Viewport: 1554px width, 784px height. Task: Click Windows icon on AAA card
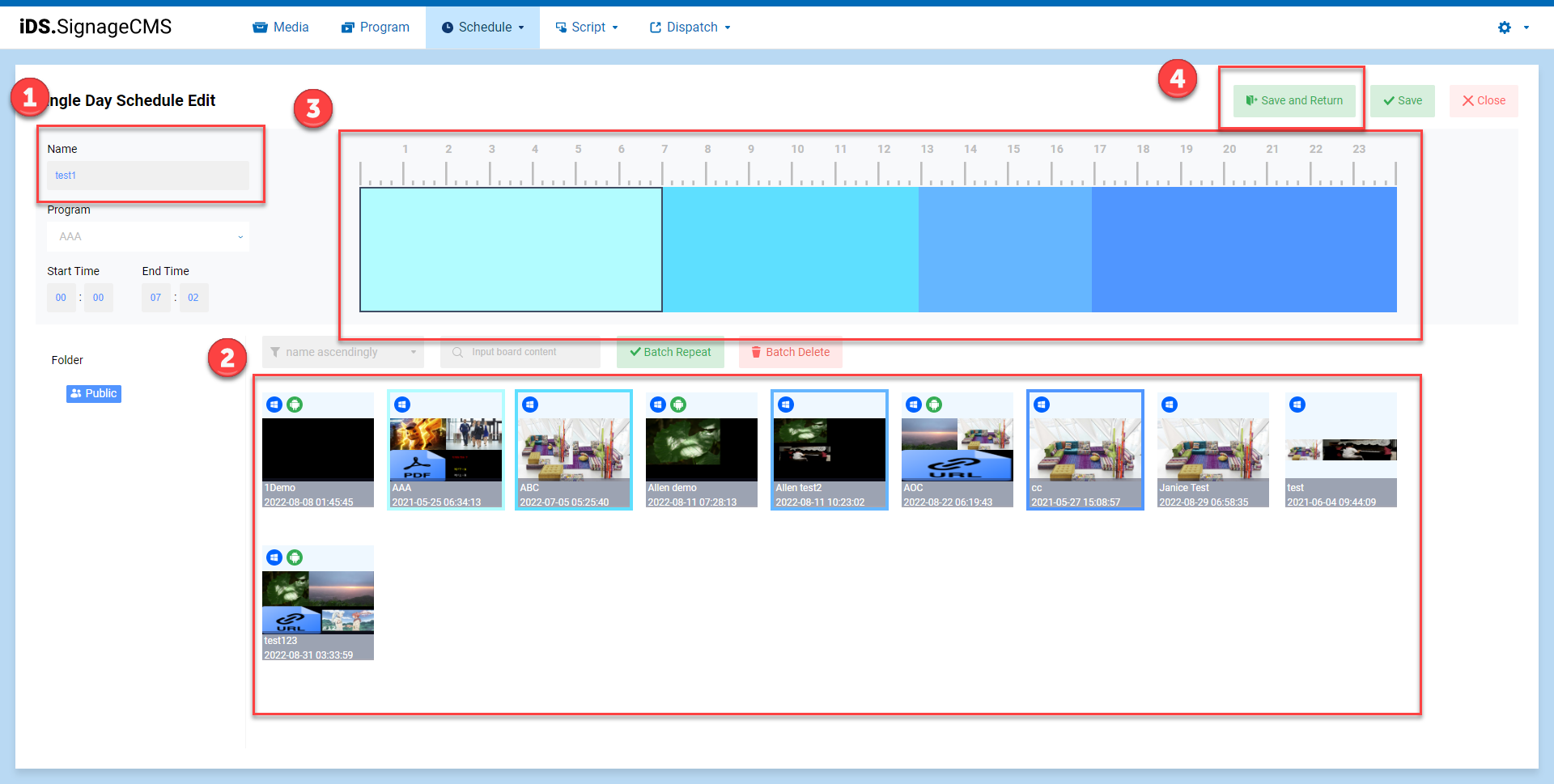402,405
